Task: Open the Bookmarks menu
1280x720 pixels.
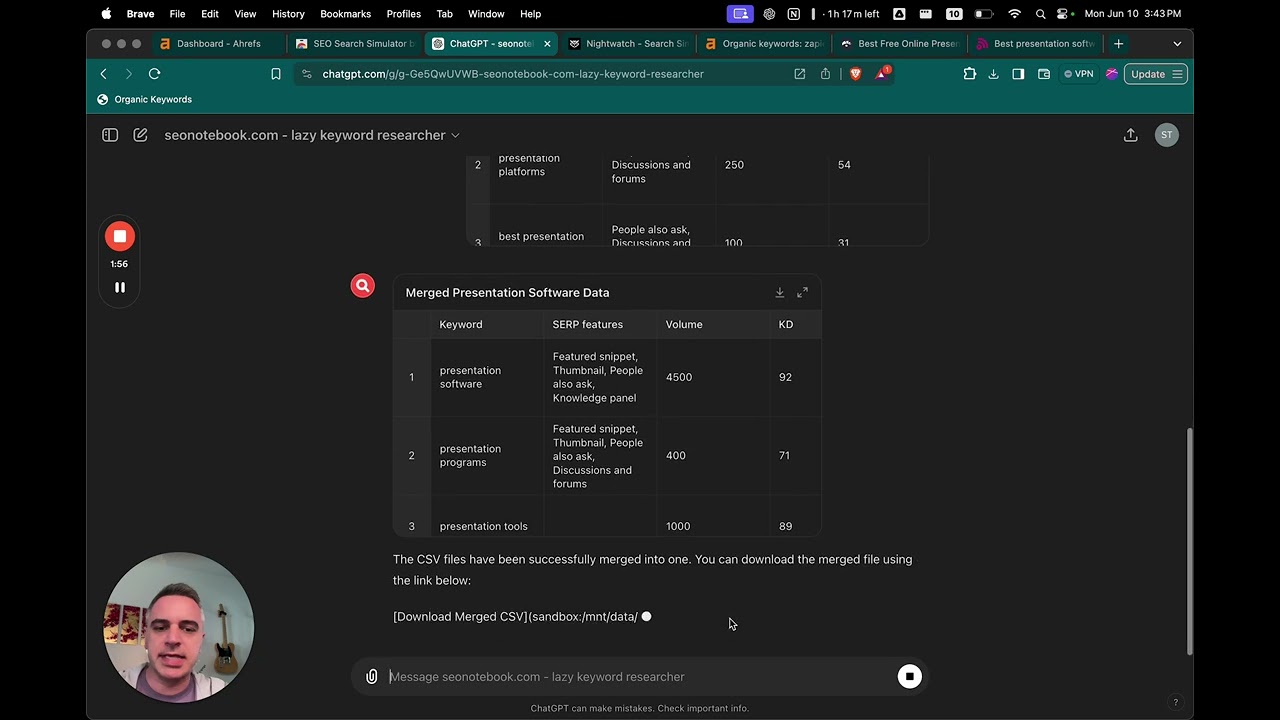Action: [345, 14]
